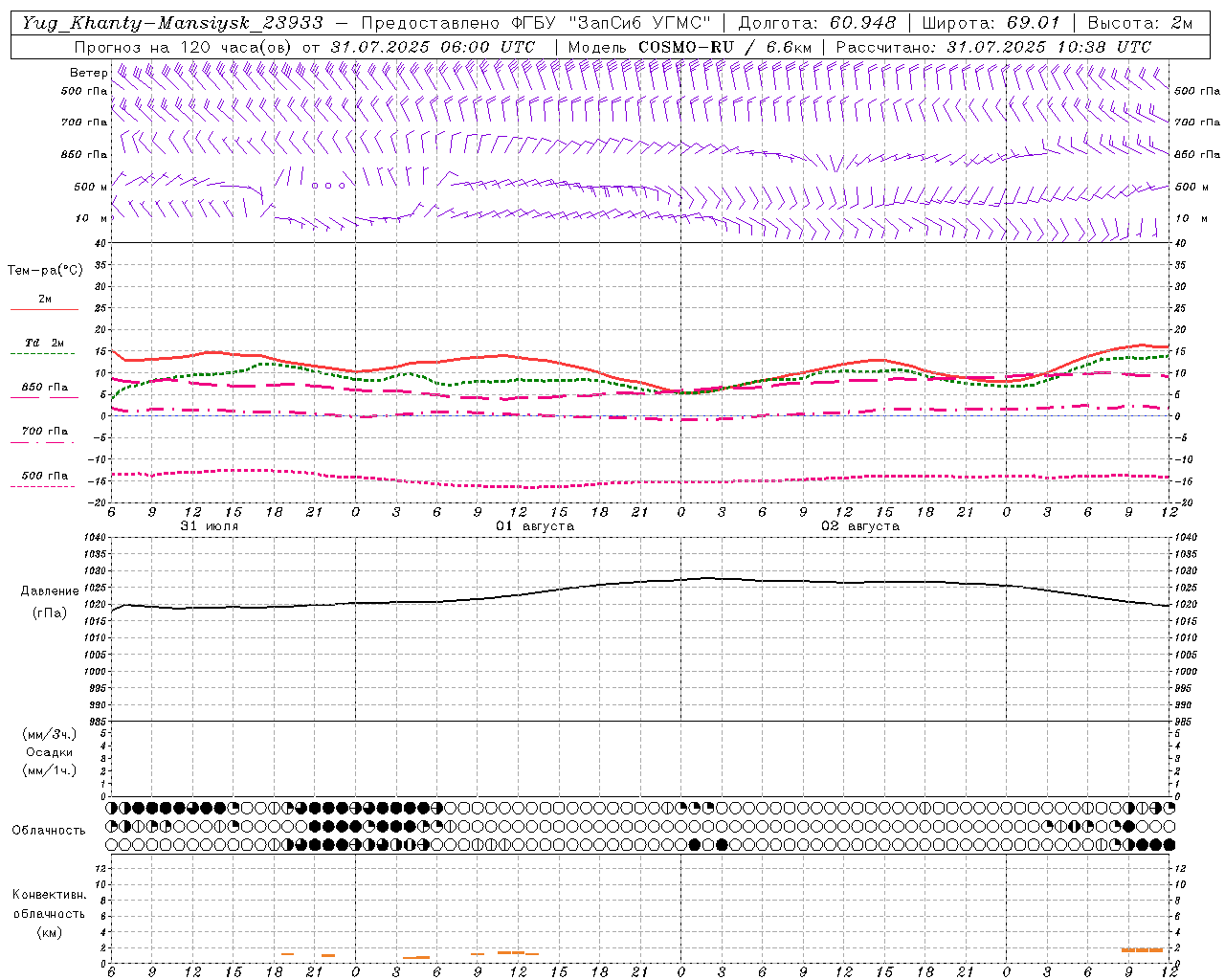
Task: Click the (гПа) unit label under Давление
Action: 50,612
